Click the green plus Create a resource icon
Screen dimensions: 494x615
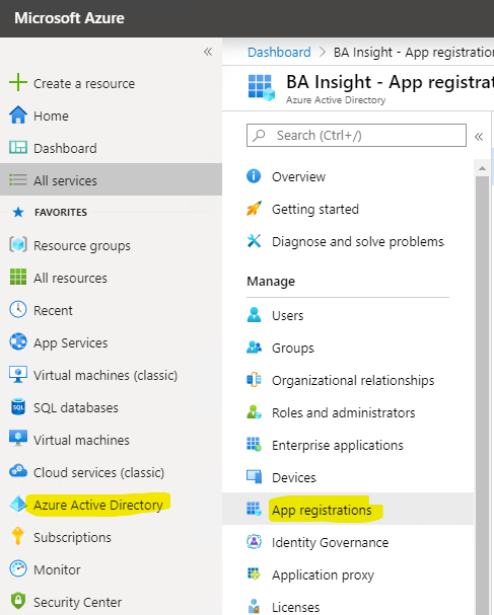(x=18, y=83)
